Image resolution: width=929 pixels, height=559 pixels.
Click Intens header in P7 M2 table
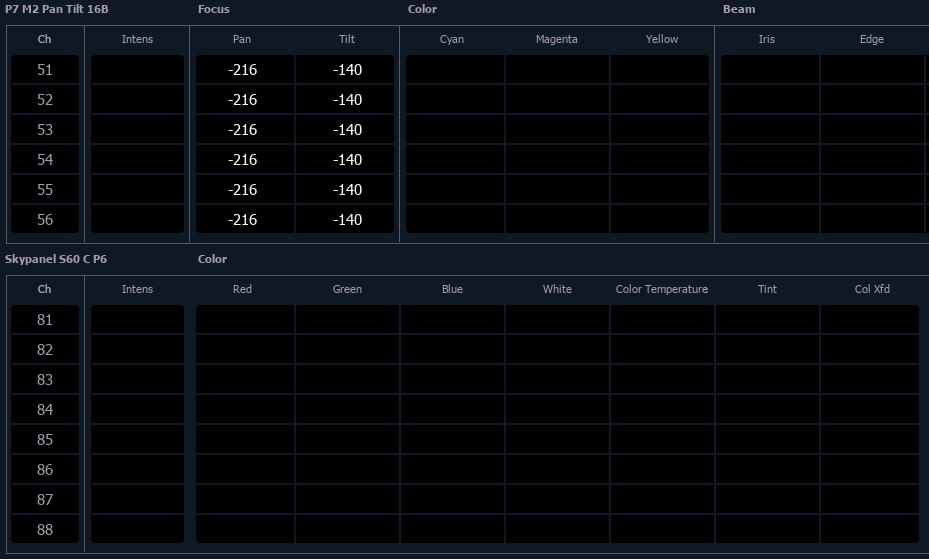coord(137,39)
